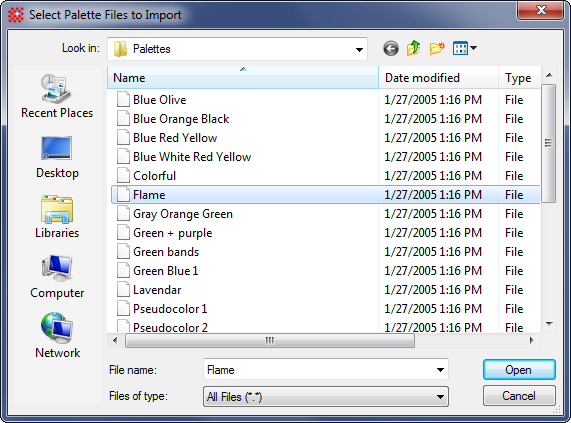Expand the Look in folder dropdown
Image resolution: width=571 pixels, height=423 pixels.
pos(359,49)
